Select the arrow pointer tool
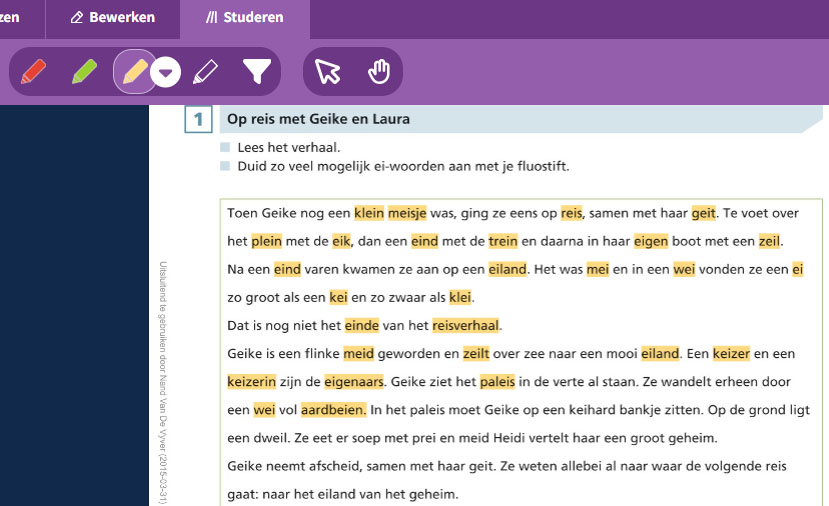The width and height of the screenshot is (829, 506). 328,72
